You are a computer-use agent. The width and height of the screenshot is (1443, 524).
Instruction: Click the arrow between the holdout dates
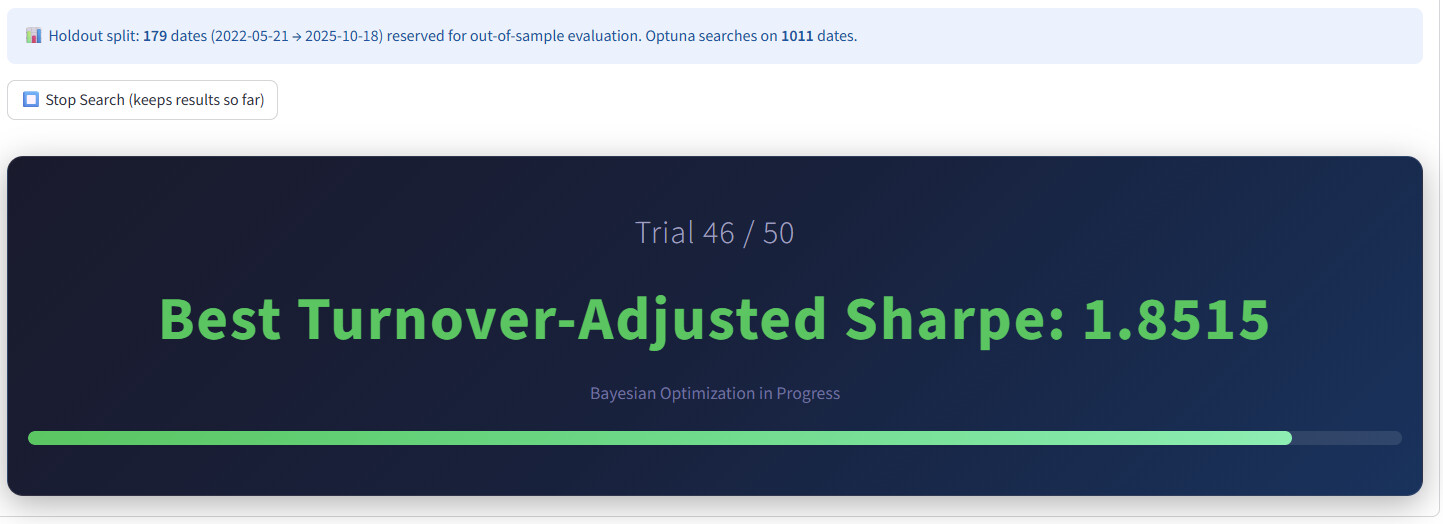click(296, 36)
